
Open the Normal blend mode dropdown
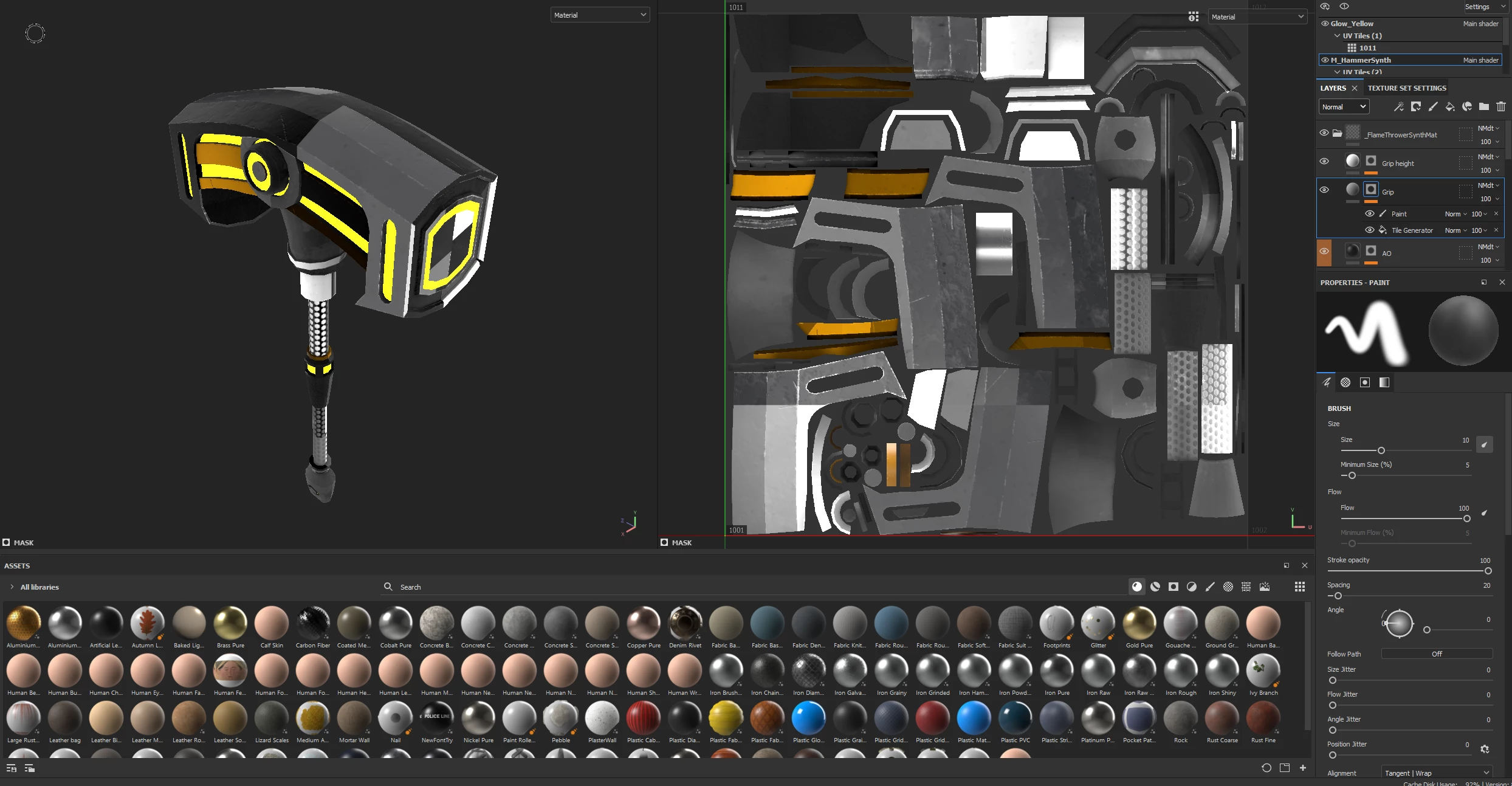(1344, 107)
